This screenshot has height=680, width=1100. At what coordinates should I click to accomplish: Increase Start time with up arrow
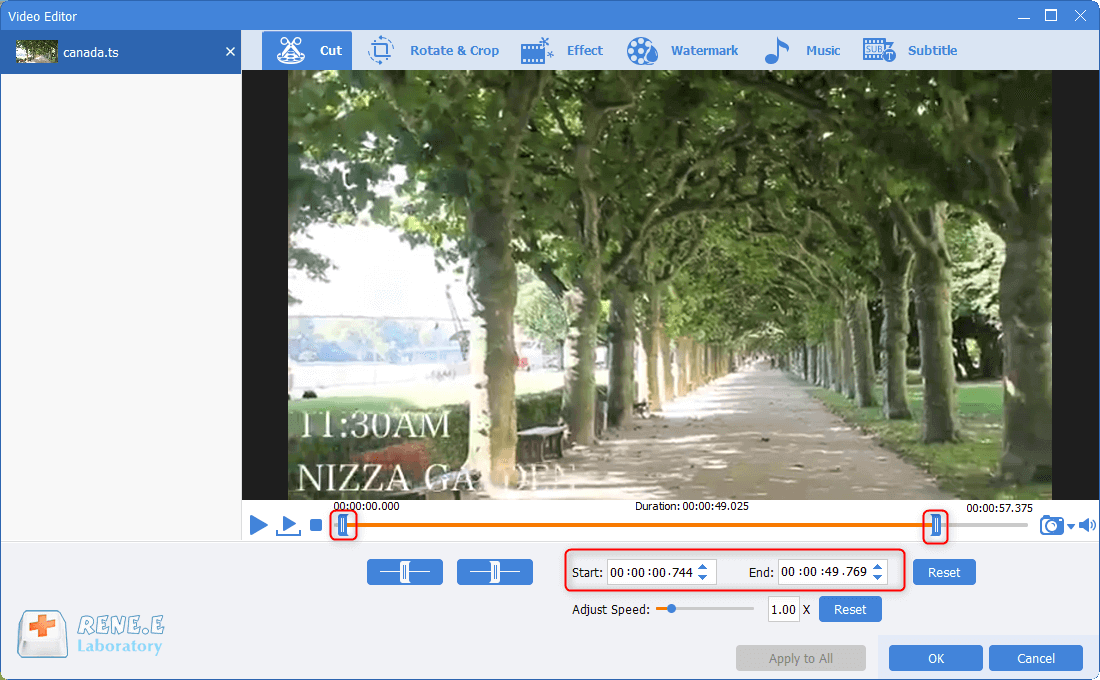[703, 567]
